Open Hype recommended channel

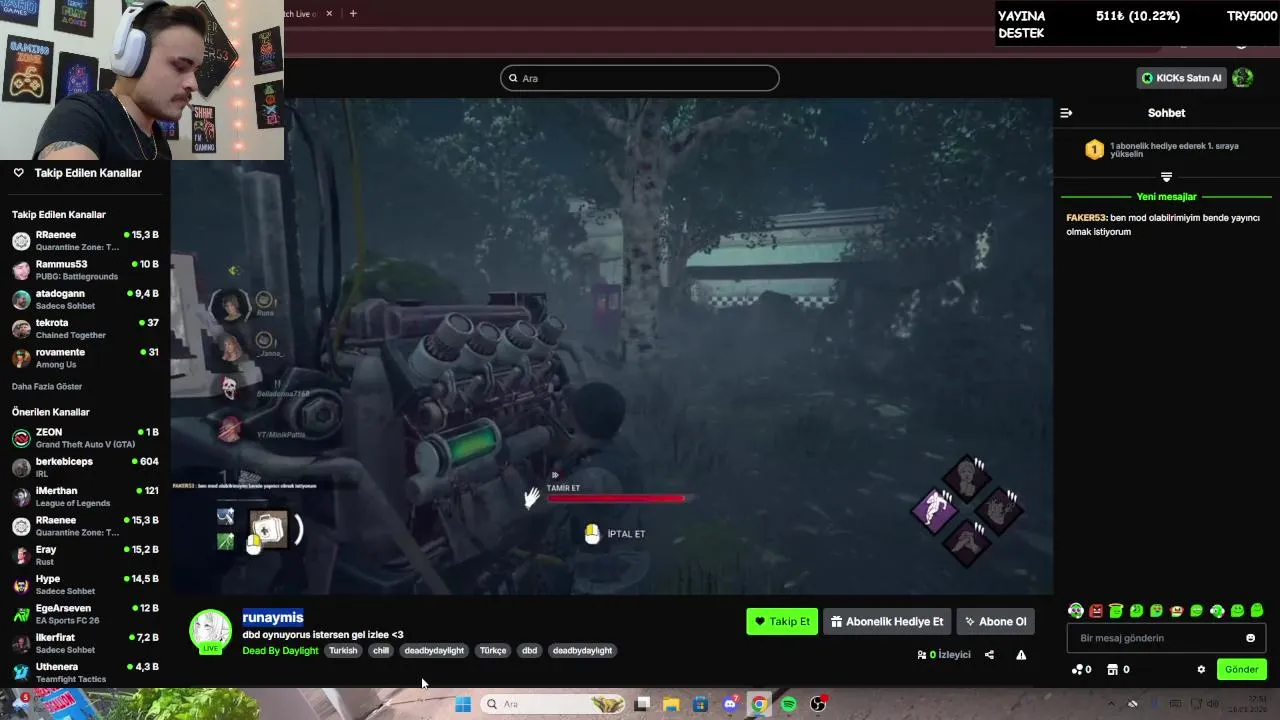[85, 585]
